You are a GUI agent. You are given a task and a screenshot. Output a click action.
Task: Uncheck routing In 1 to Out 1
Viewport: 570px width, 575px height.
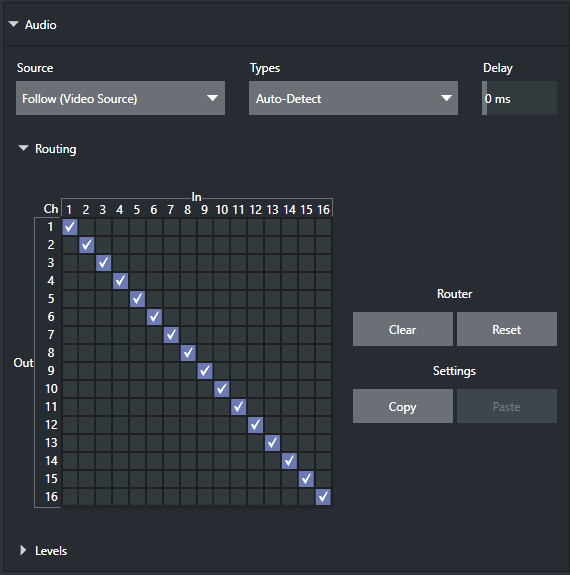coord(70,227)
